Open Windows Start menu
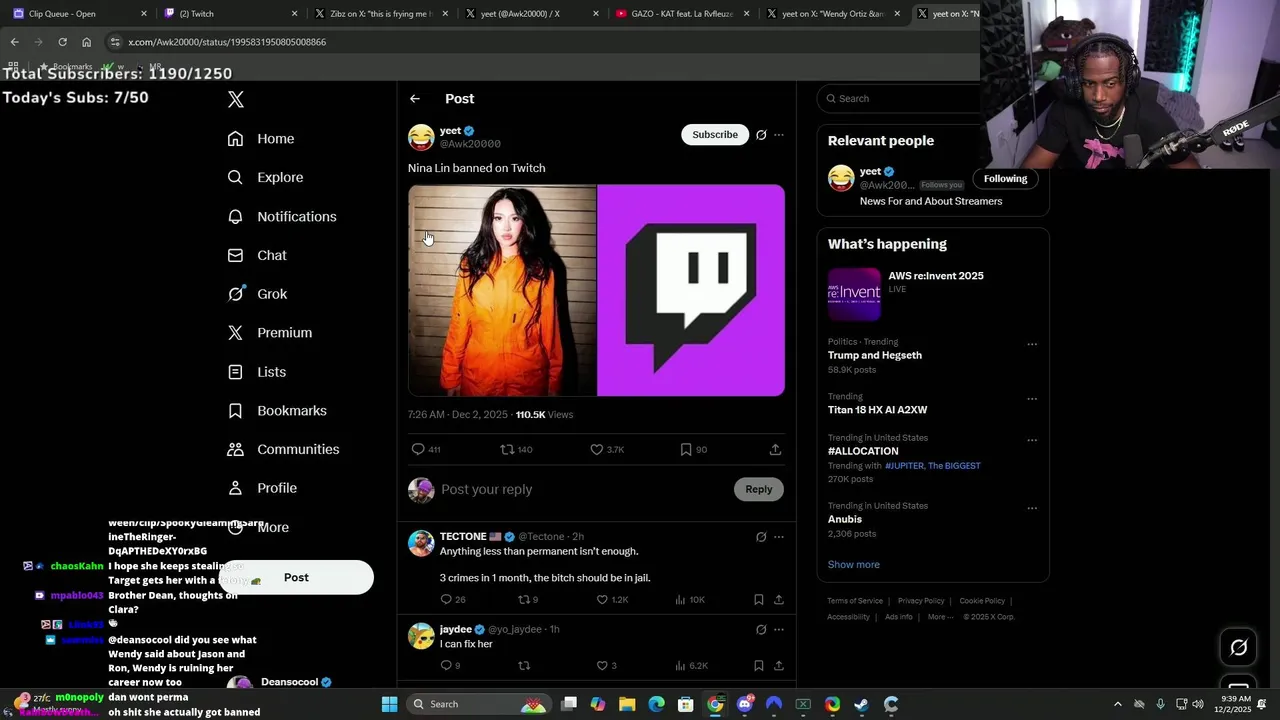Viewport: 1280px width, 720px height. pos(389,704)
